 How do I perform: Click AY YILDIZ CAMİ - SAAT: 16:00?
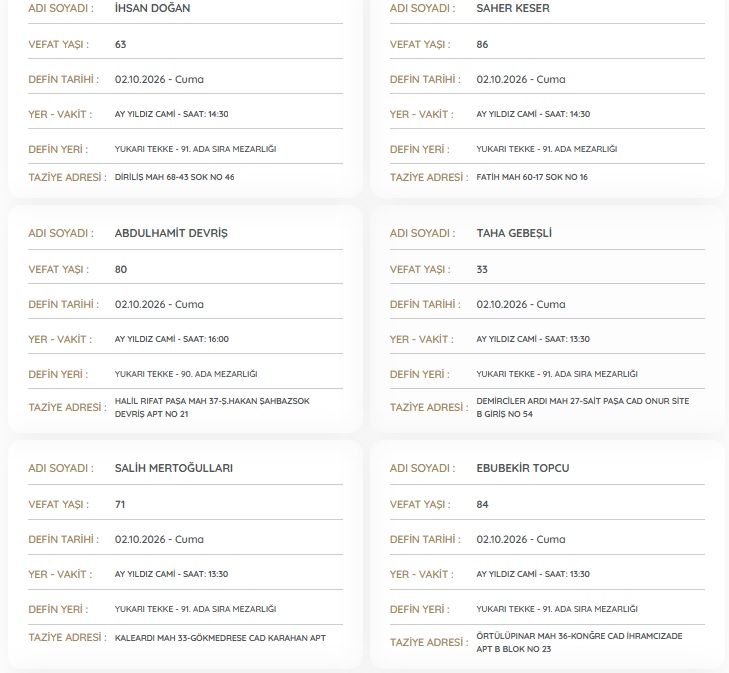pyautogui.click(x=172, y=339)
